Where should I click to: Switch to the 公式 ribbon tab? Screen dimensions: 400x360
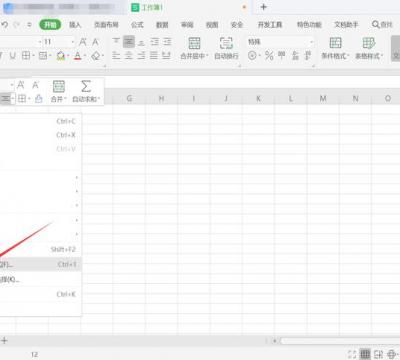coord(137,25)
